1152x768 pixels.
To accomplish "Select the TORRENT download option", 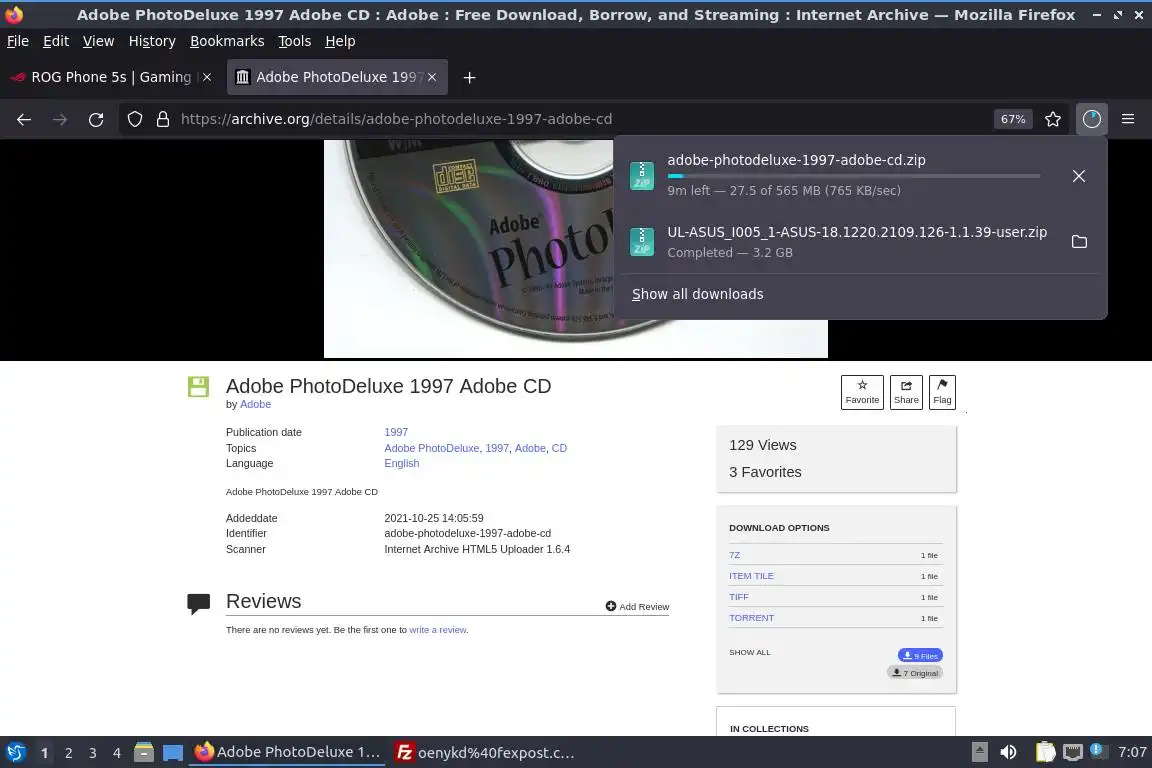I will [752, 617].
